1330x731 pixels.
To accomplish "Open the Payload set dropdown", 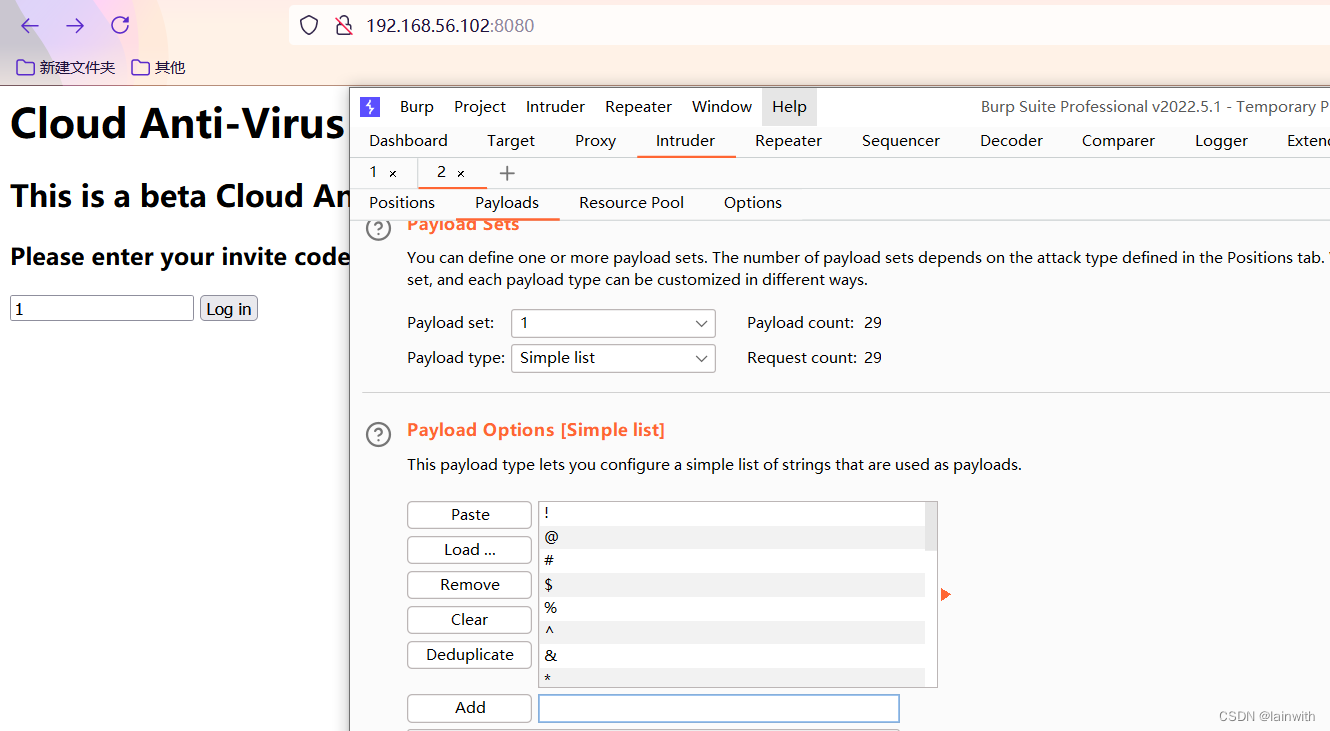I will pyautogui.click(x=613, y=323).
